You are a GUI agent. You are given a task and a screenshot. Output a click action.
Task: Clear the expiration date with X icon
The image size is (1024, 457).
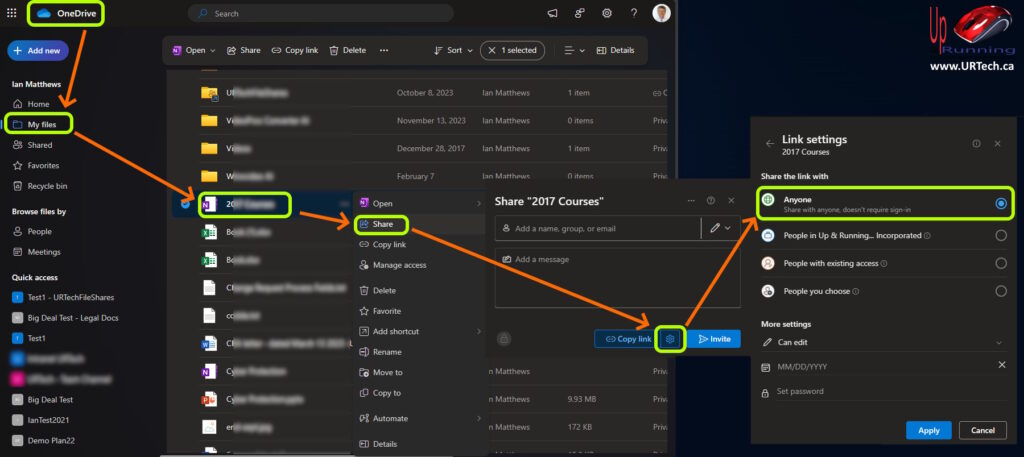pyautogui.click(x=1001, y=365)
